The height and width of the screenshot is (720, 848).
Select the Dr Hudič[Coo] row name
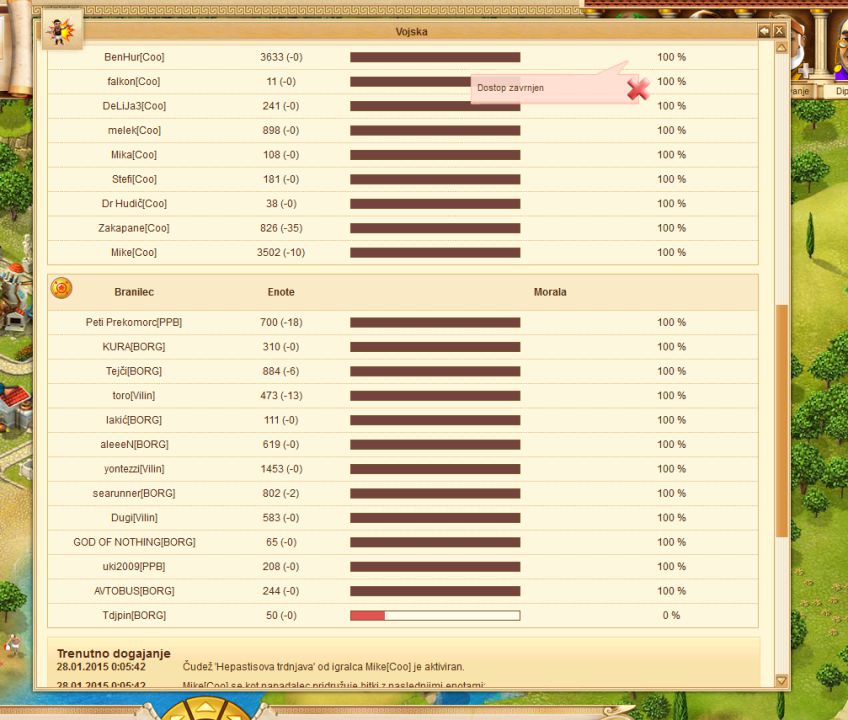(x=134, y=203)
